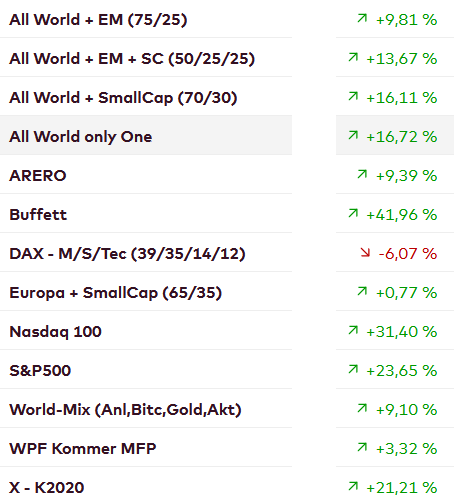Click the +0,77 % Europa performance value
The image size is (470, 504).
tap(406, 293)
